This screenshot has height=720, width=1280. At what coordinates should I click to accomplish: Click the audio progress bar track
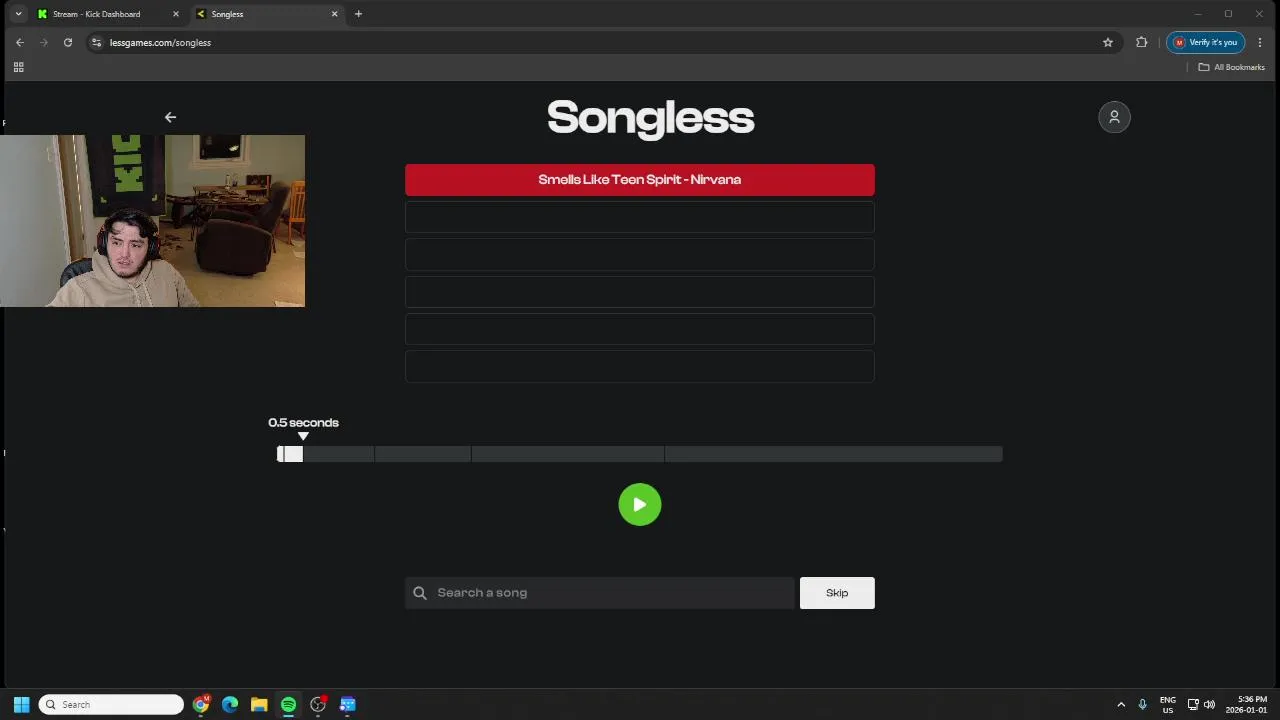pyautogui.click(x=640, y=454)
